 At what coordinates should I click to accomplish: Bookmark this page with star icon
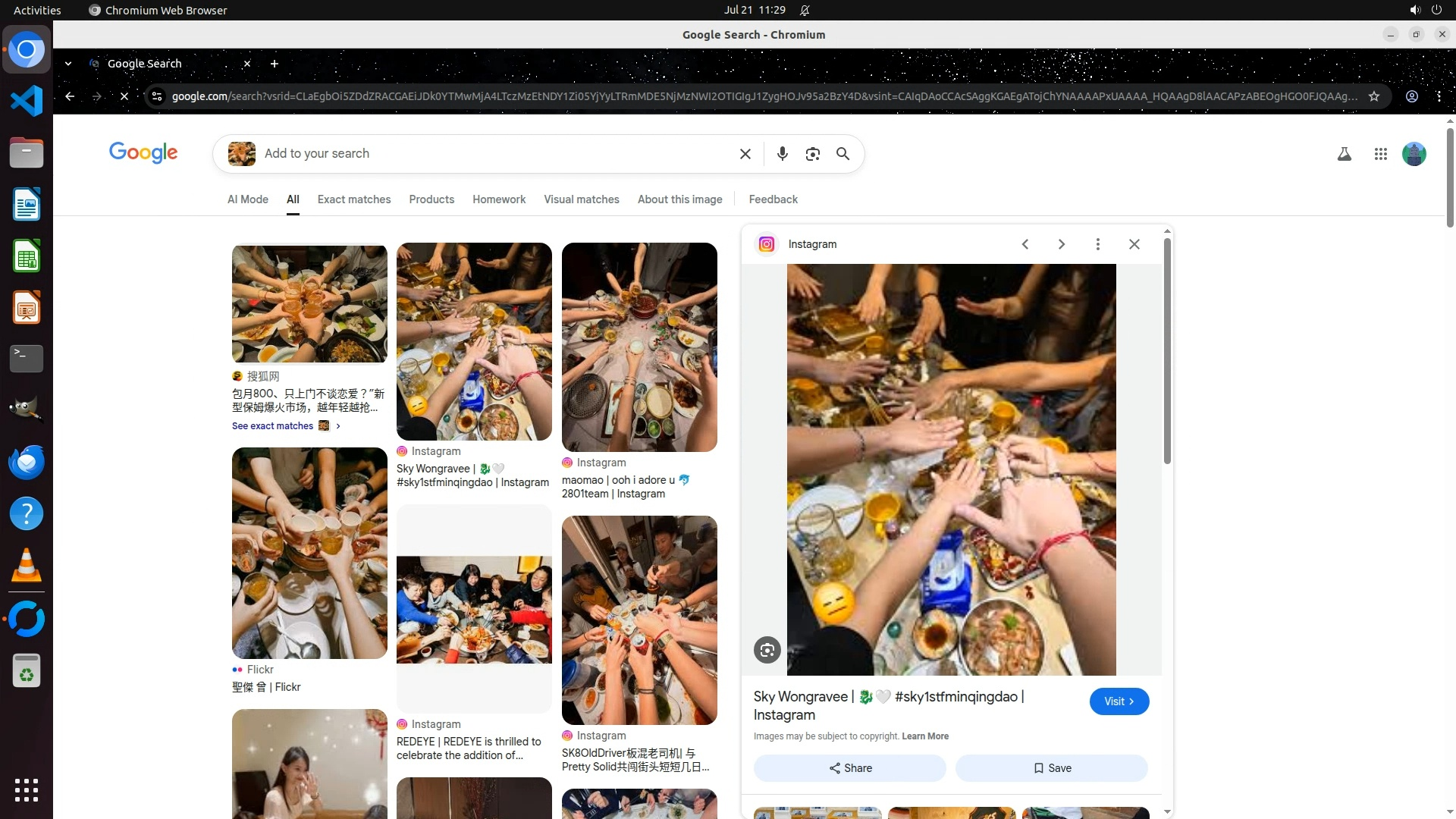pyautogui.click(x=1373, y=96)
